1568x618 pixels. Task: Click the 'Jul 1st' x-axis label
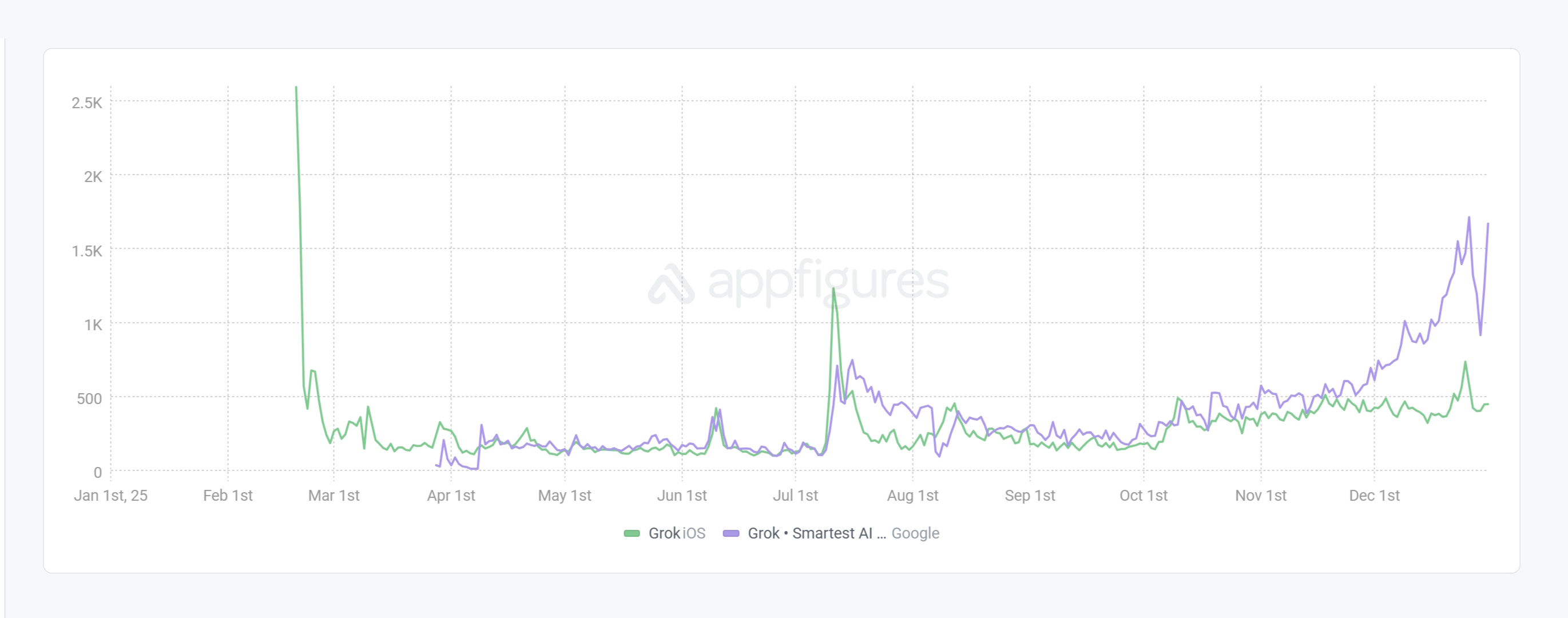click(x=795, y=496)
